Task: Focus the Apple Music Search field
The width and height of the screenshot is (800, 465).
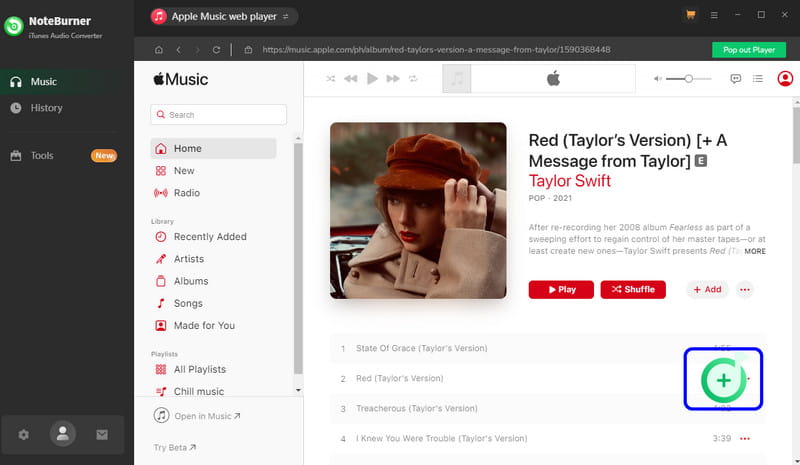Action: point(218,115)
